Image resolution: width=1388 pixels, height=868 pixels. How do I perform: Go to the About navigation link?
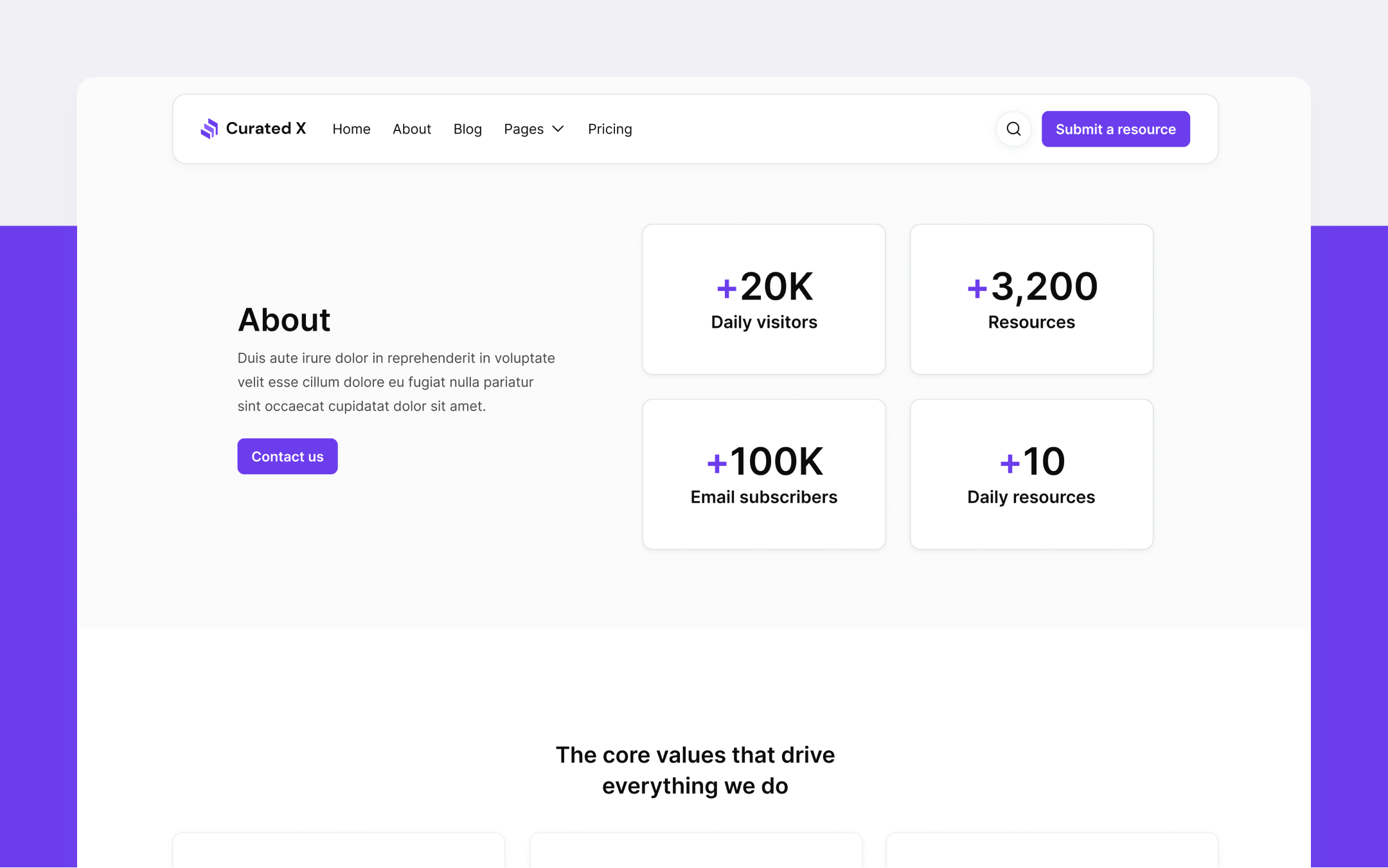[x=411, y=128]
